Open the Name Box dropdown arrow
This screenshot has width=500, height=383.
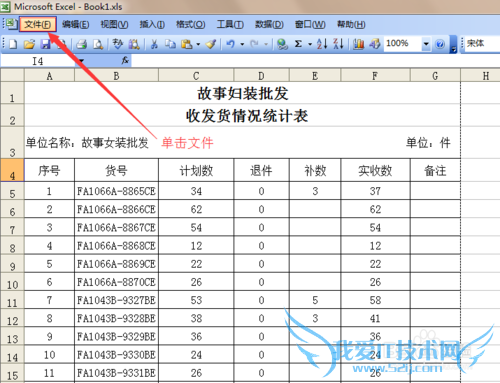coord(81,61)
